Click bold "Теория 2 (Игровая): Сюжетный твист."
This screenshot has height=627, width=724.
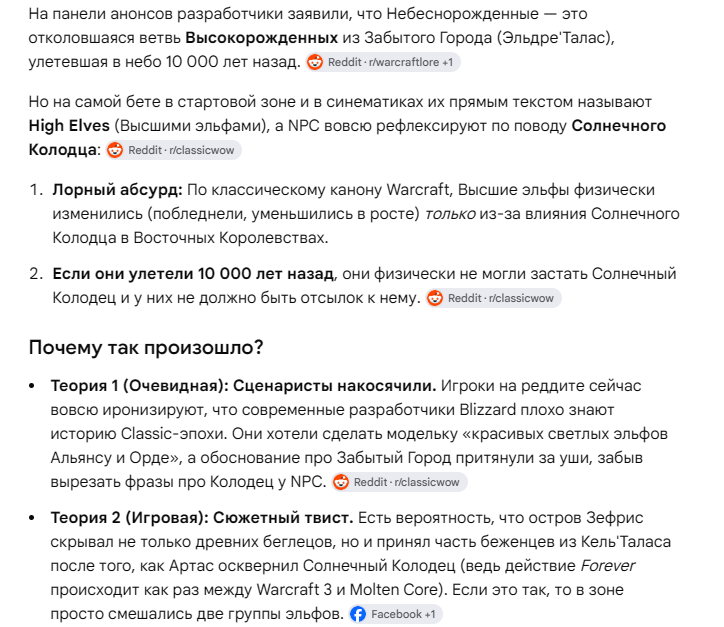coord(202,518)
